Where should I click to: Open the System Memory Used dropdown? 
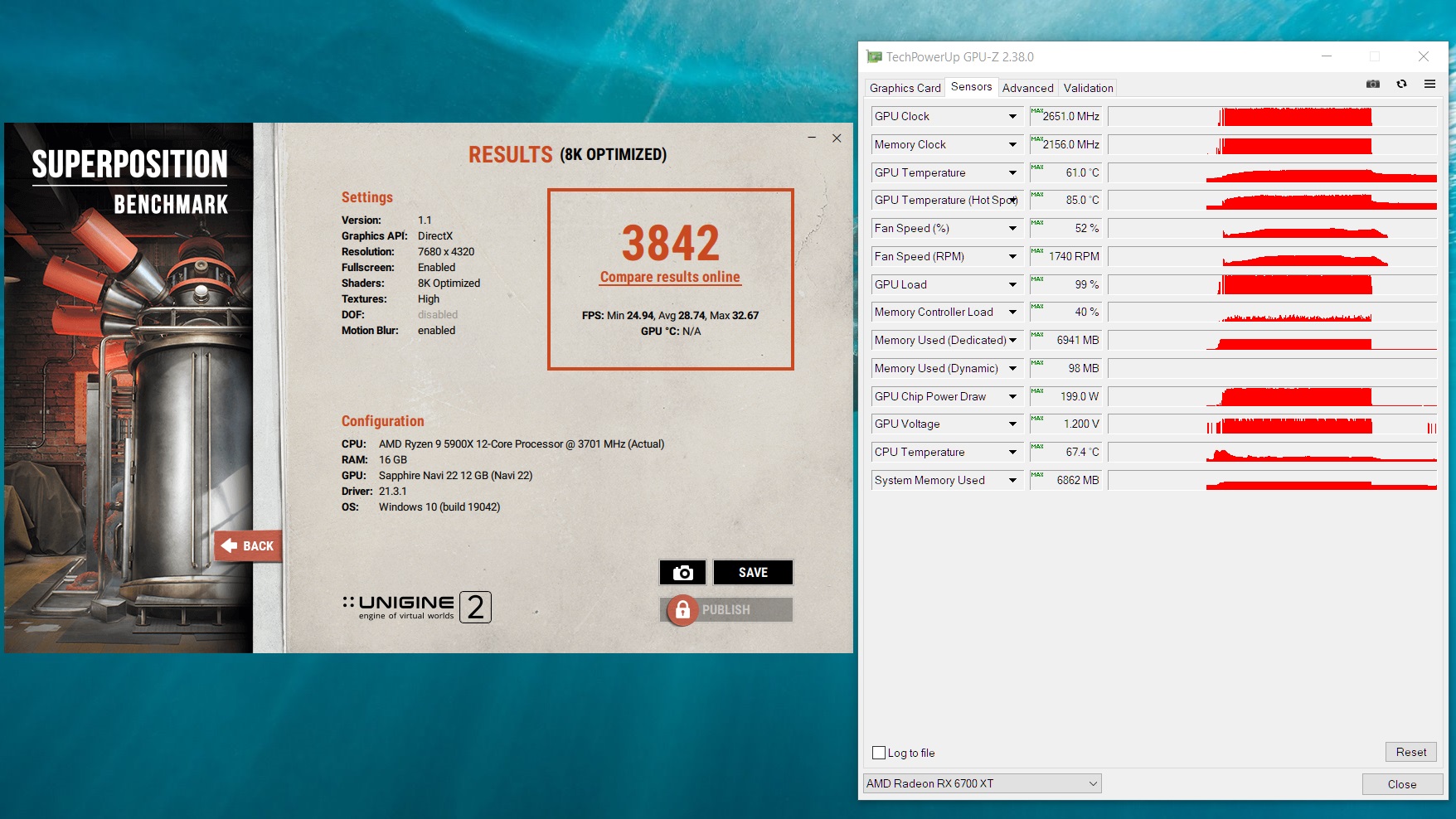(1012, 480)
